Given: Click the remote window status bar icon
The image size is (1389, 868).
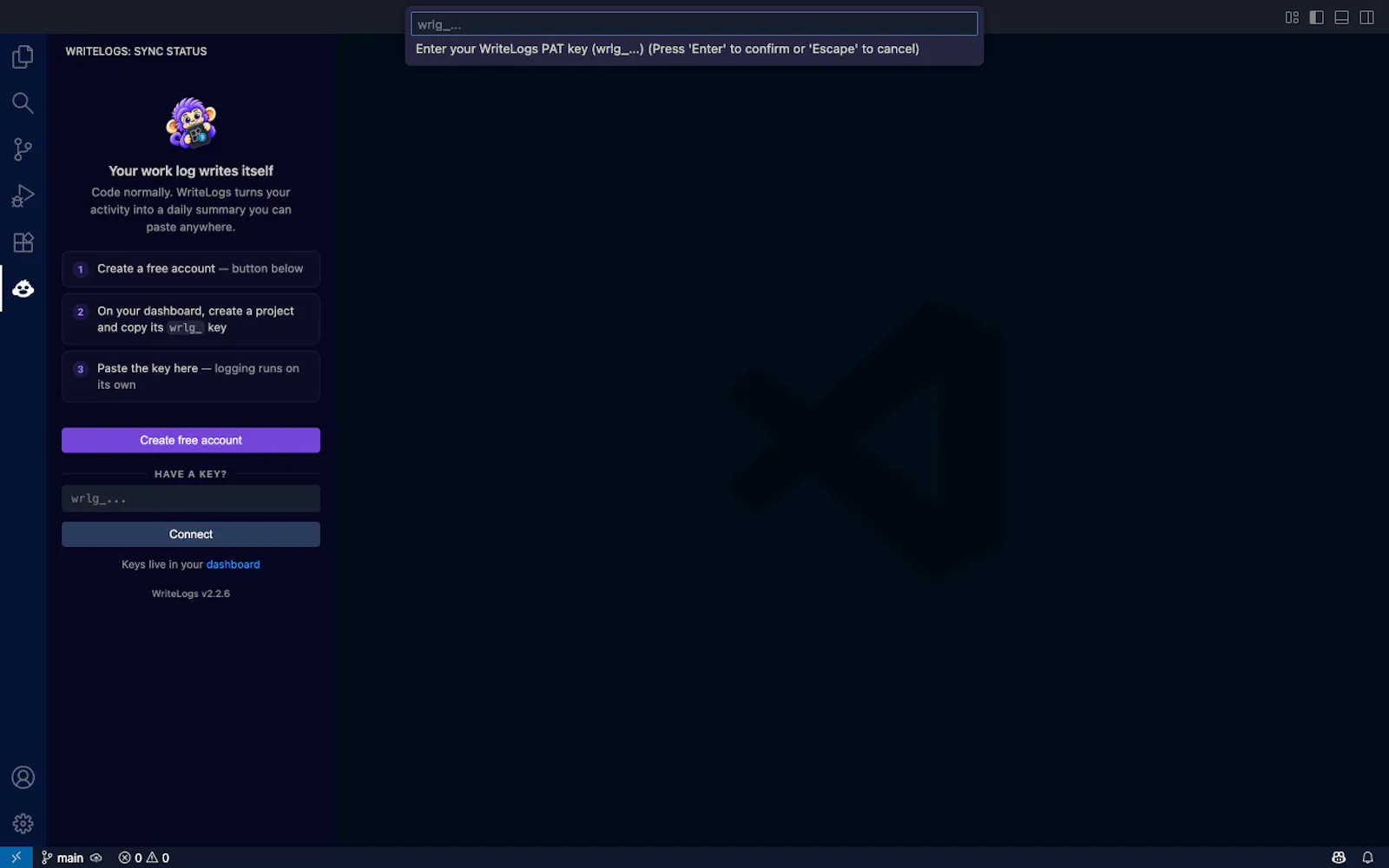Looking at the screenshot, I should pos(16,858).
